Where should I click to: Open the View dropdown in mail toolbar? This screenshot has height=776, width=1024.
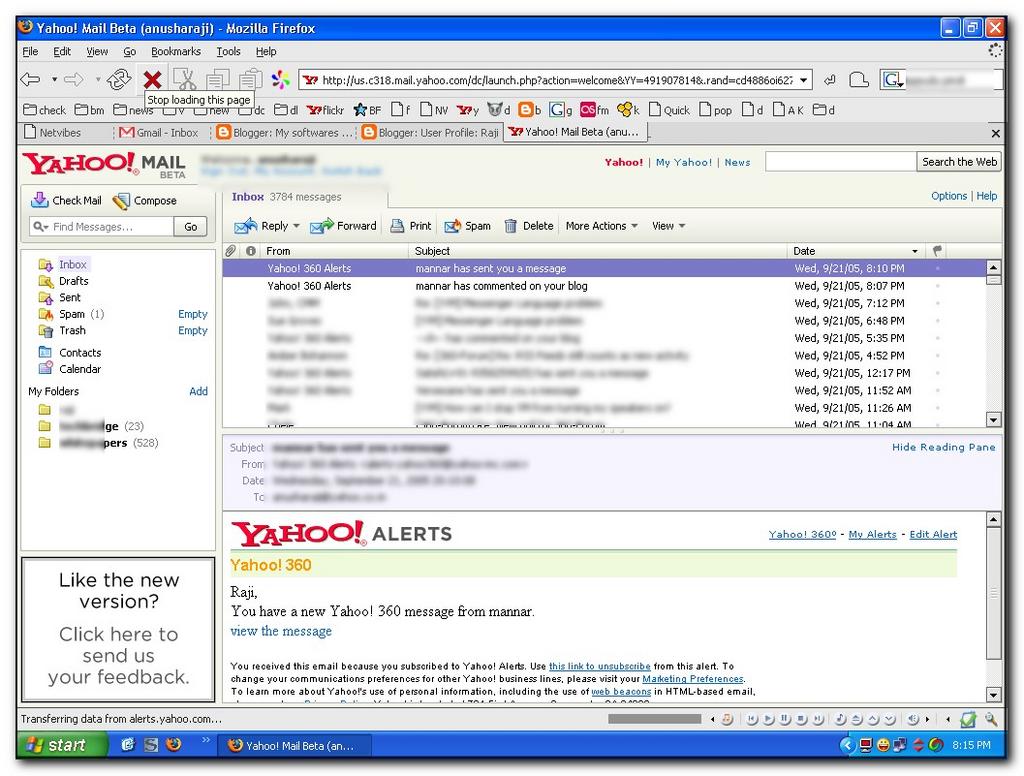pyautogui.click(x=669, y=226)
